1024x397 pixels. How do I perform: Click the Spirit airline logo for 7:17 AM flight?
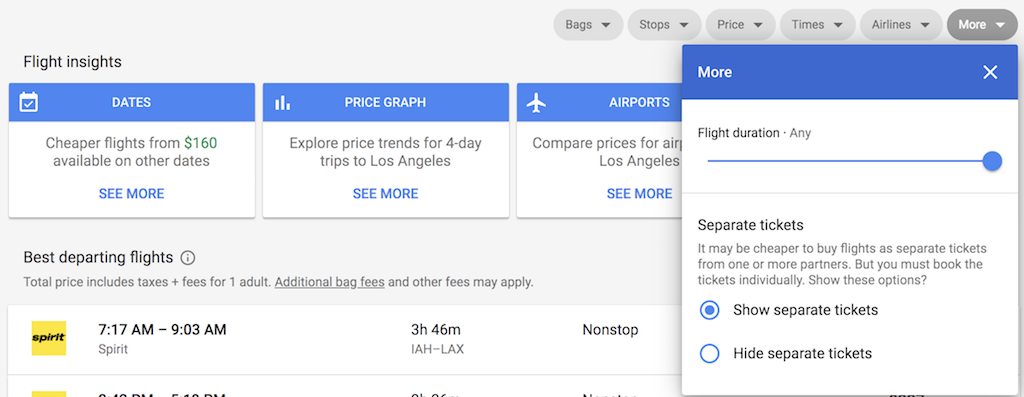pyautogui.click(x=49, y=338)
